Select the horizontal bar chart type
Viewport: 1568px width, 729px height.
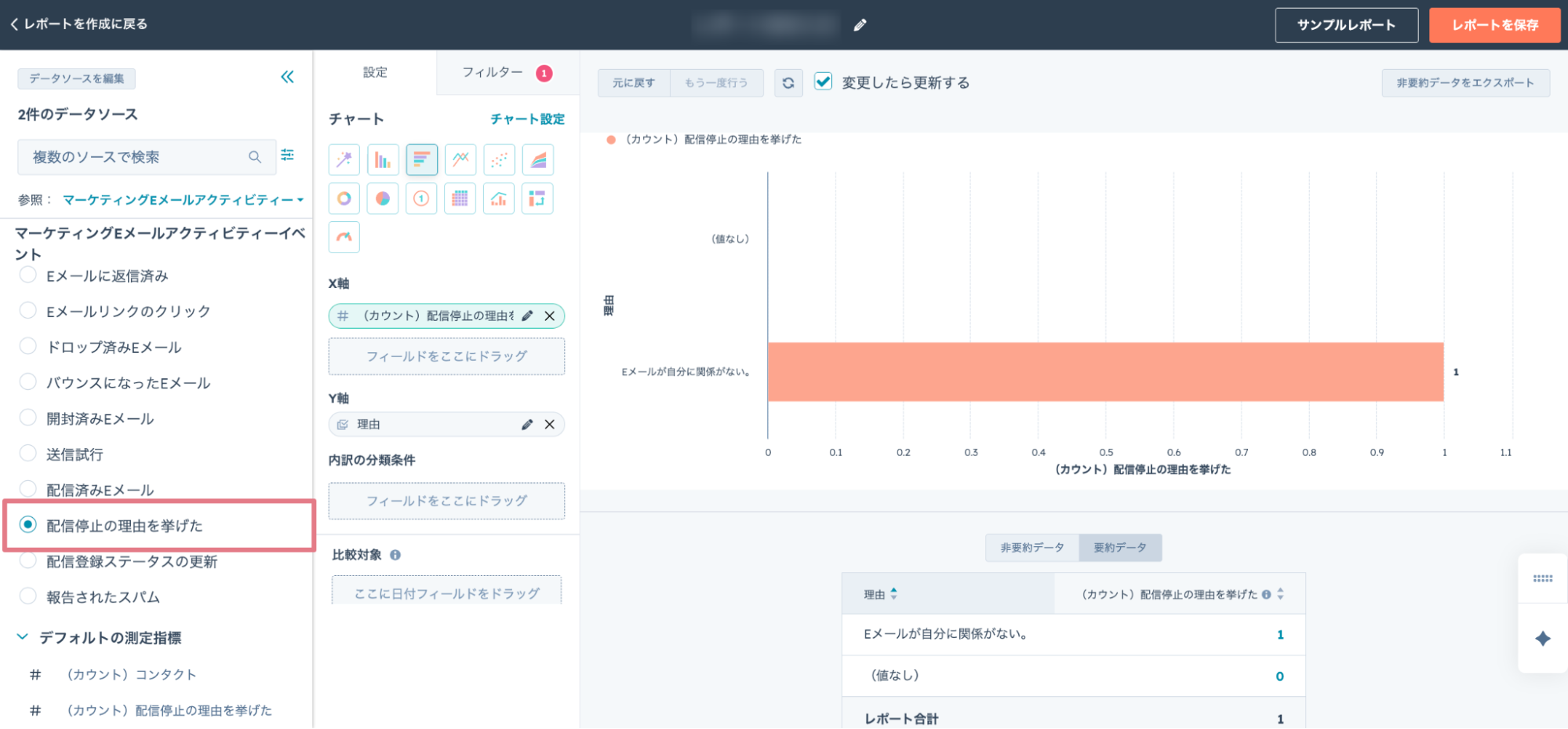[x=421, y=160]
